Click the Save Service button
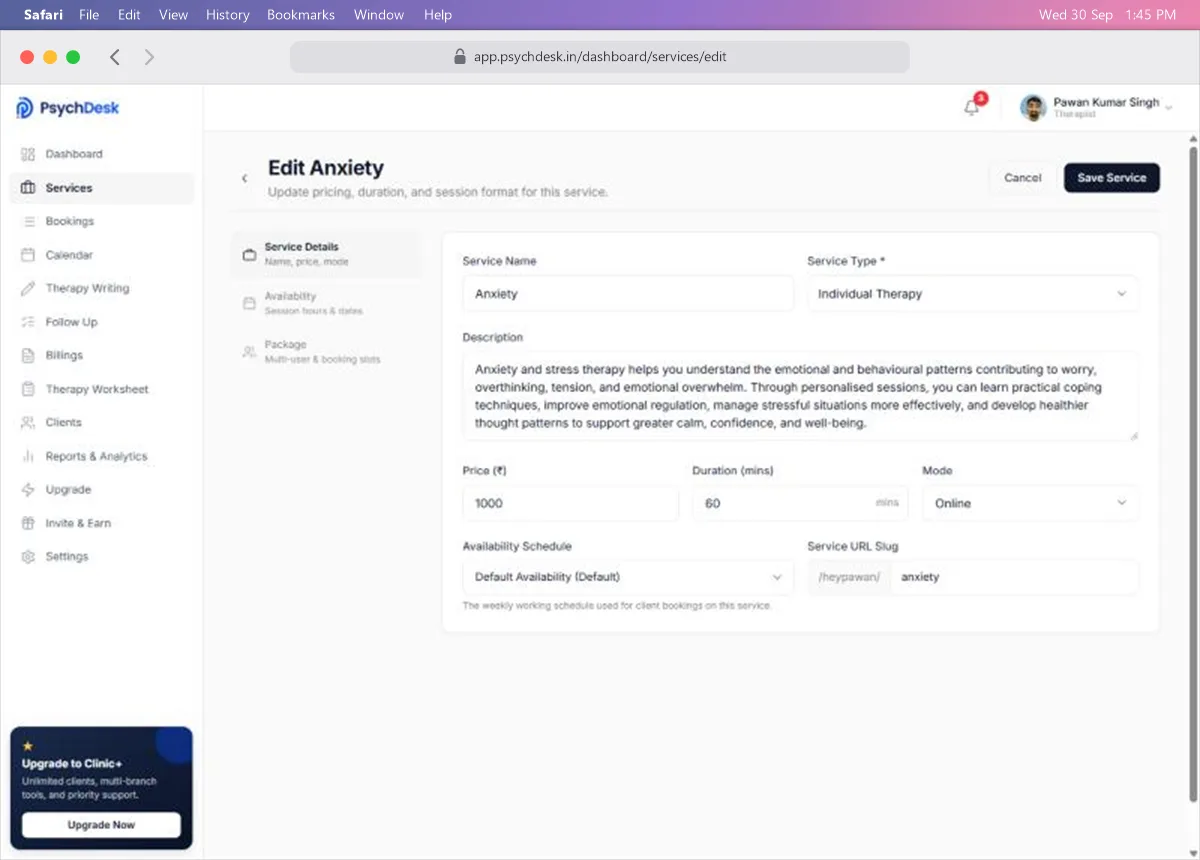Screen dimensions: 1200x860 pos(1112,178)
